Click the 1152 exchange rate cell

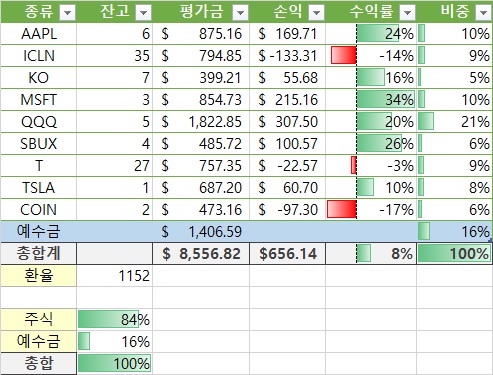tap(115, 276)
